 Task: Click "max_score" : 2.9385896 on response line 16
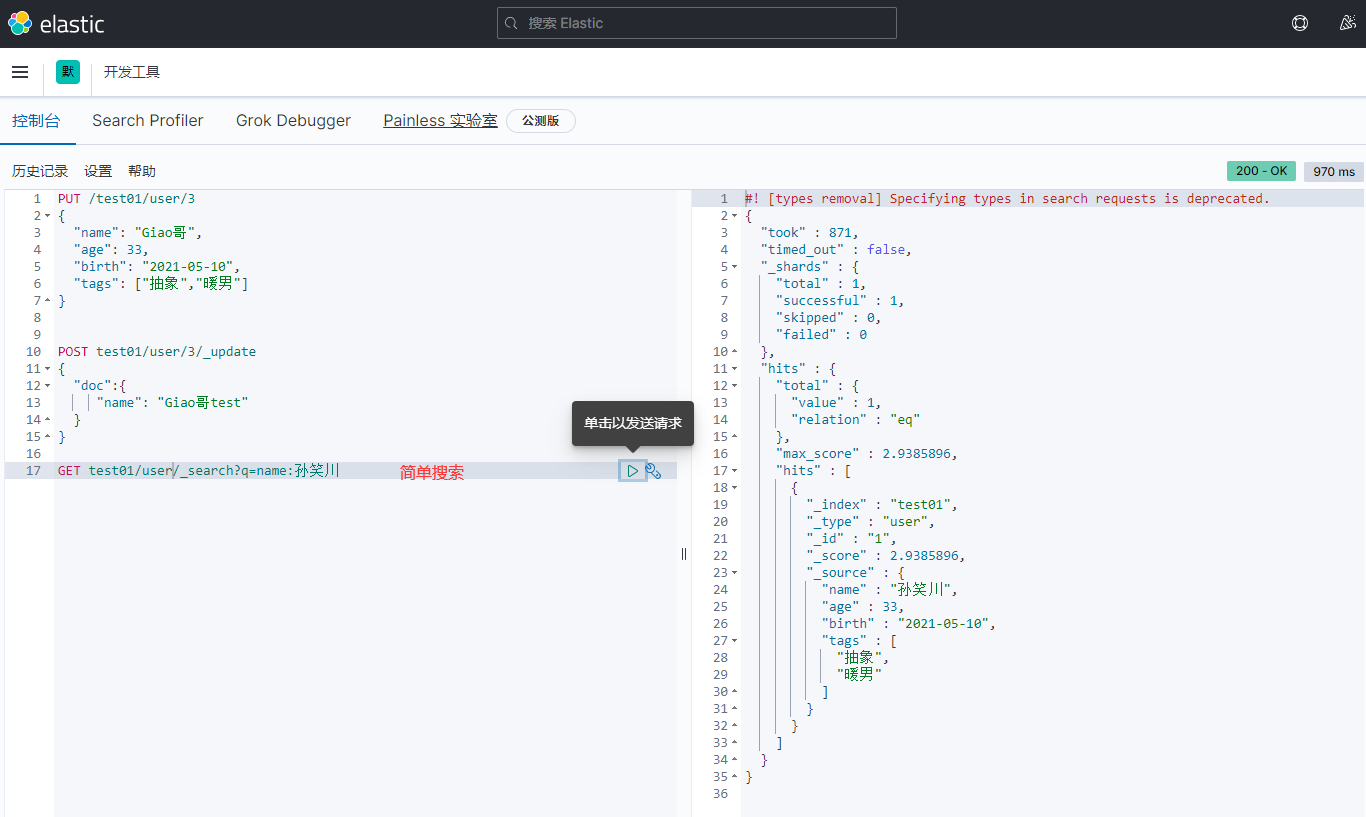(867, 454)
